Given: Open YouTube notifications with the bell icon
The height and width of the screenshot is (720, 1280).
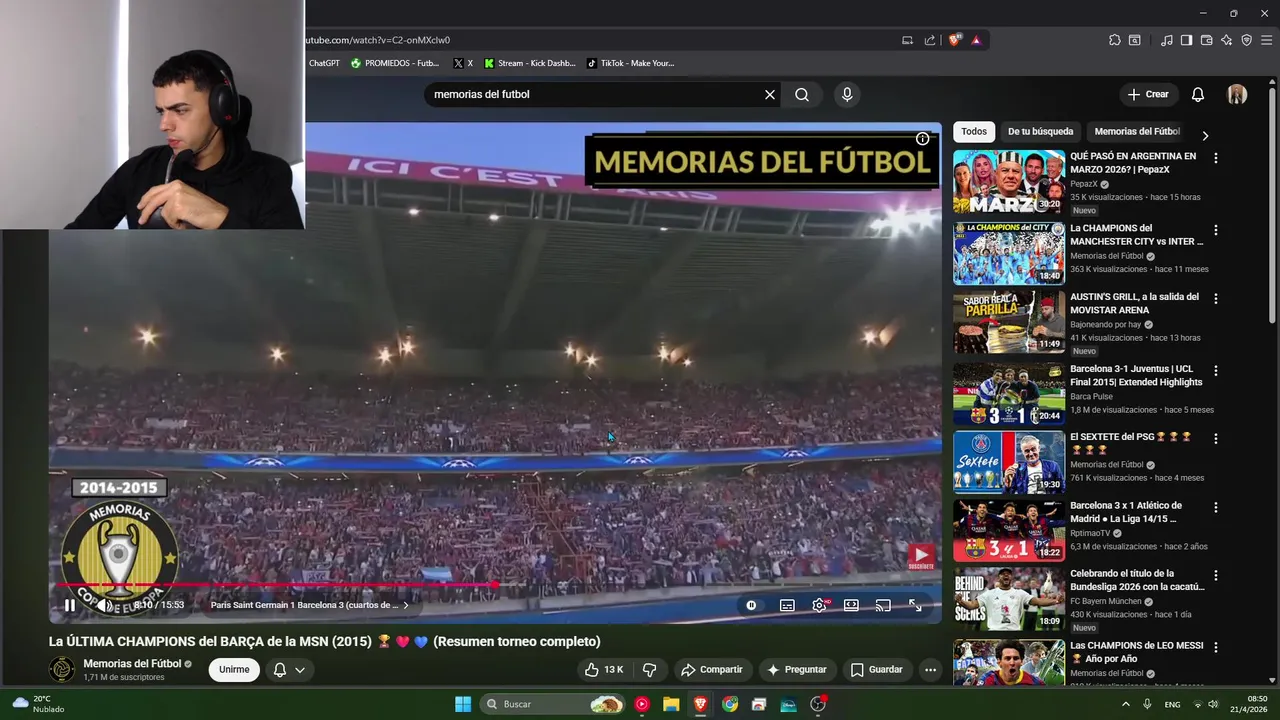Looking at the screenshot, I should click(1198, 94).
